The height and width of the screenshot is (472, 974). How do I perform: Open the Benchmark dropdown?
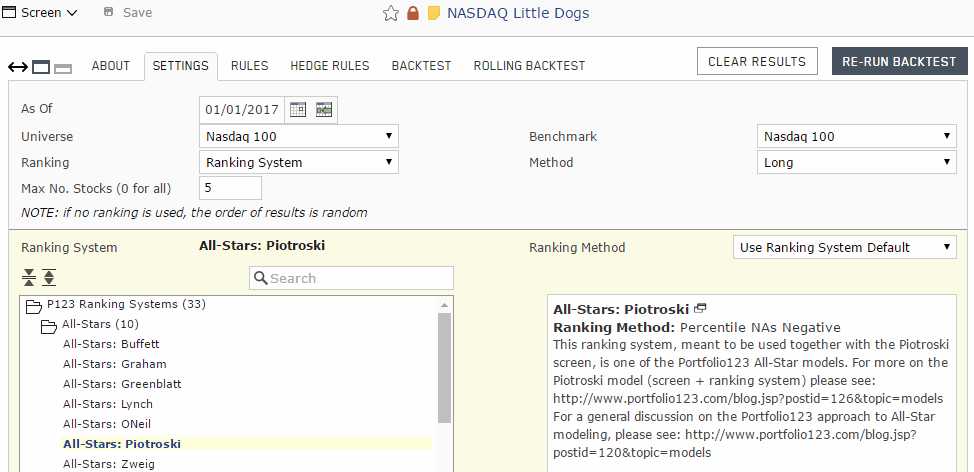[x=857, y=136]
